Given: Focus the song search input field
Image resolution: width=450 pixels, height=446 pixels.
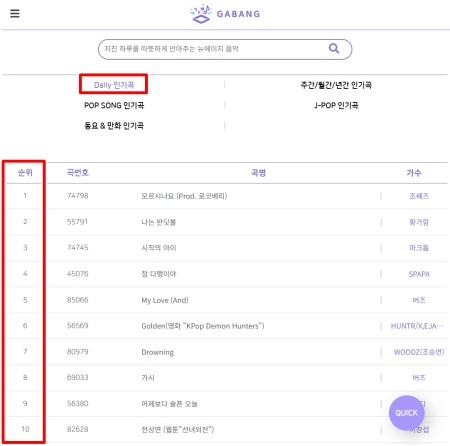Looking at the screenshot, I should 225,49.
